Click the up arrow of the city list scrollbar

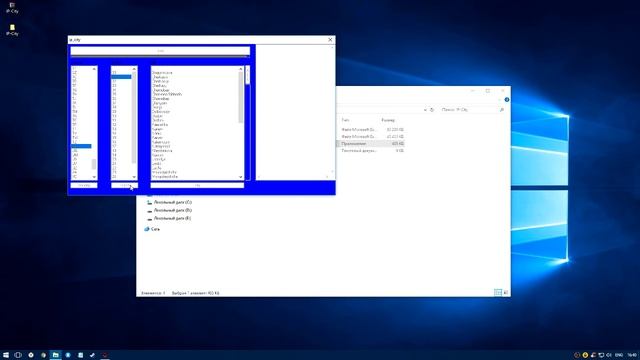pyautogui.click(x=240, y=69)
